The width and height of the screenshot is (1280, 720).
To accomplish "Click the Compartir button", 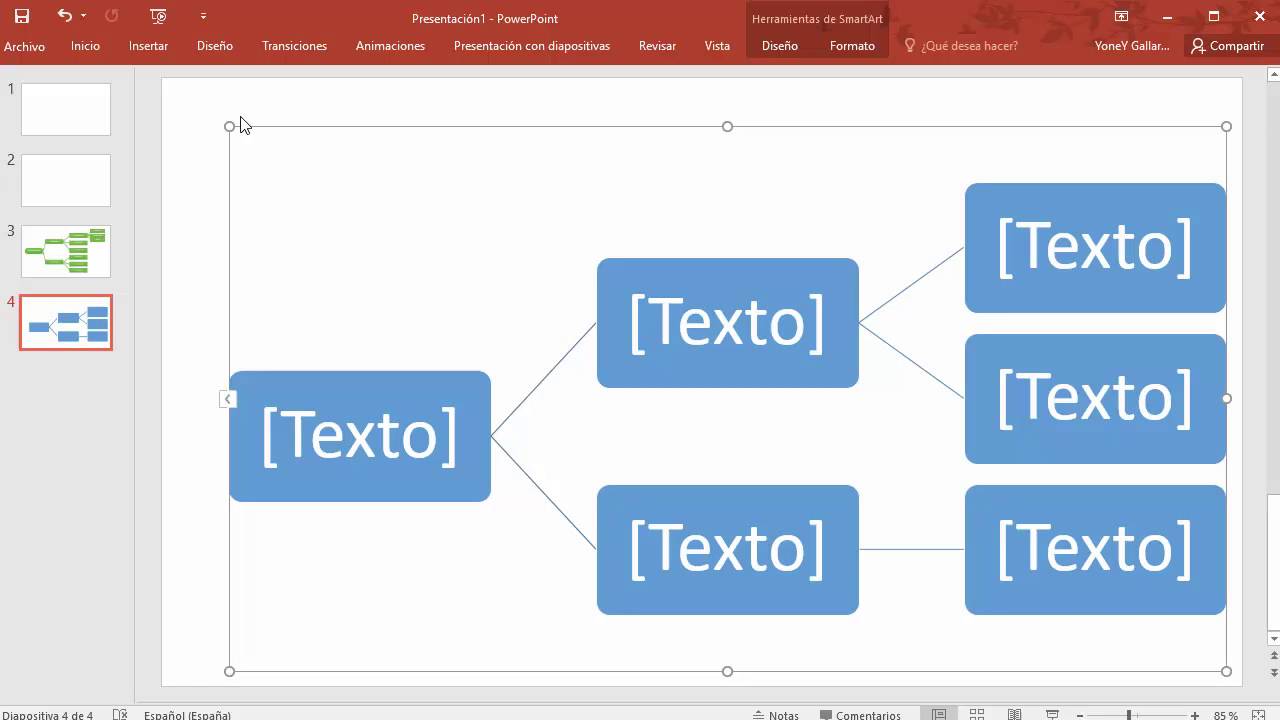I will [1227, 46].
